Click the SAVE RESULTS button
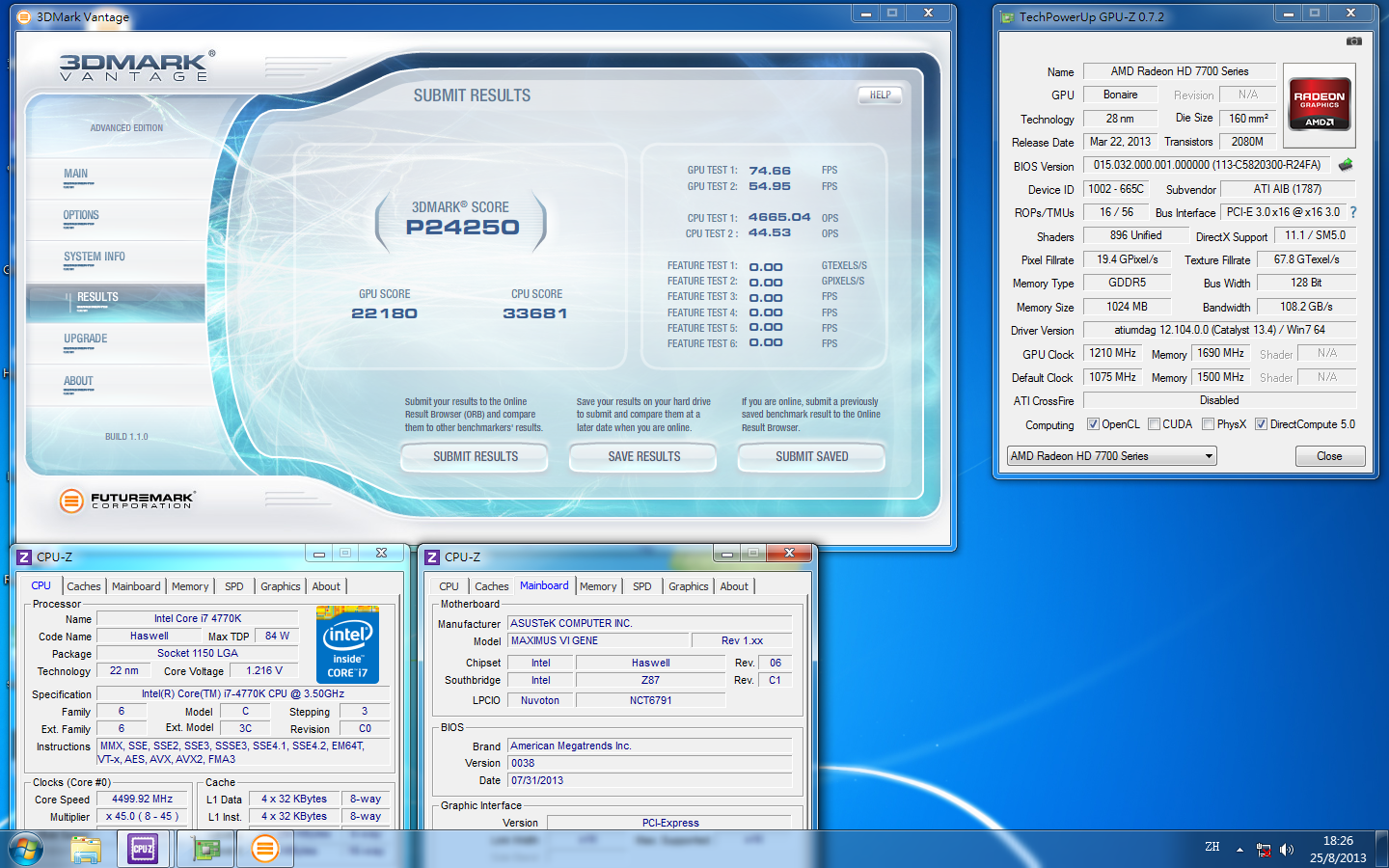The image size is (1389, 868). click(643, 456)
